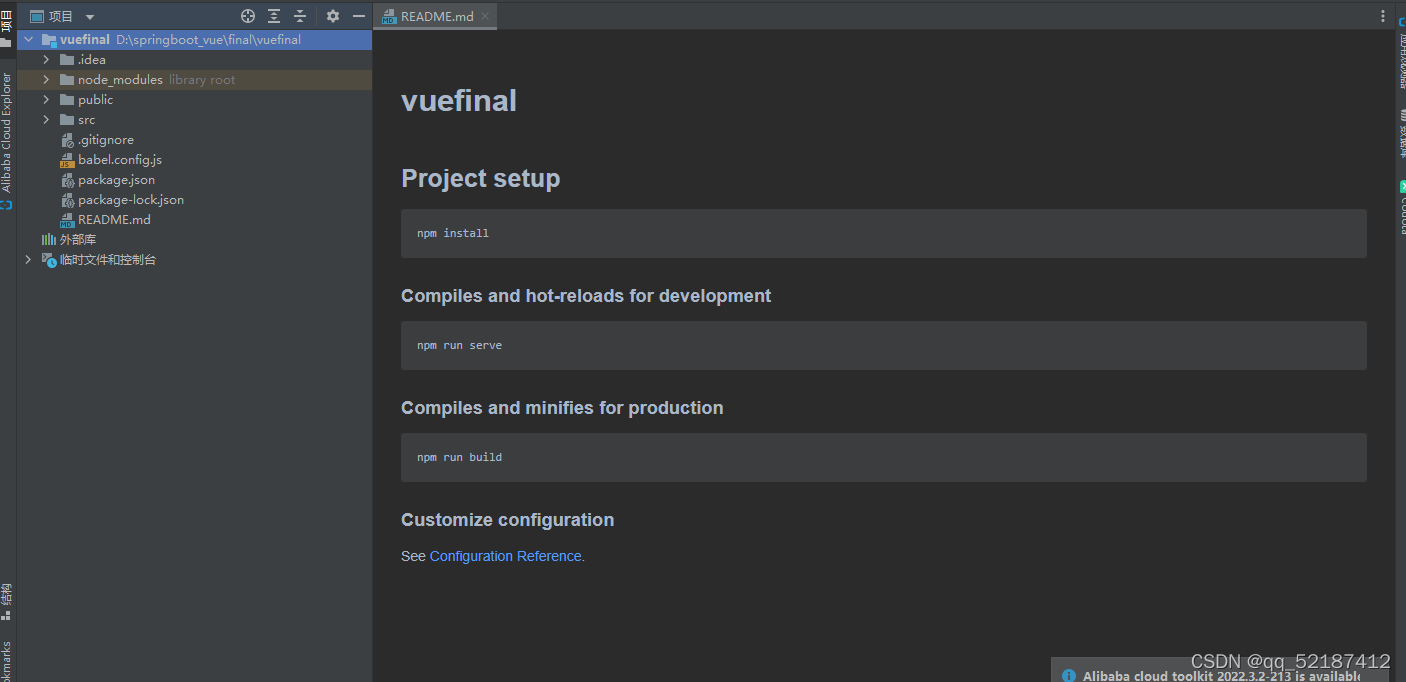Open the Configuration Reference link
The height and width of the screenshot is (682, 1406).
pos(506,556)
